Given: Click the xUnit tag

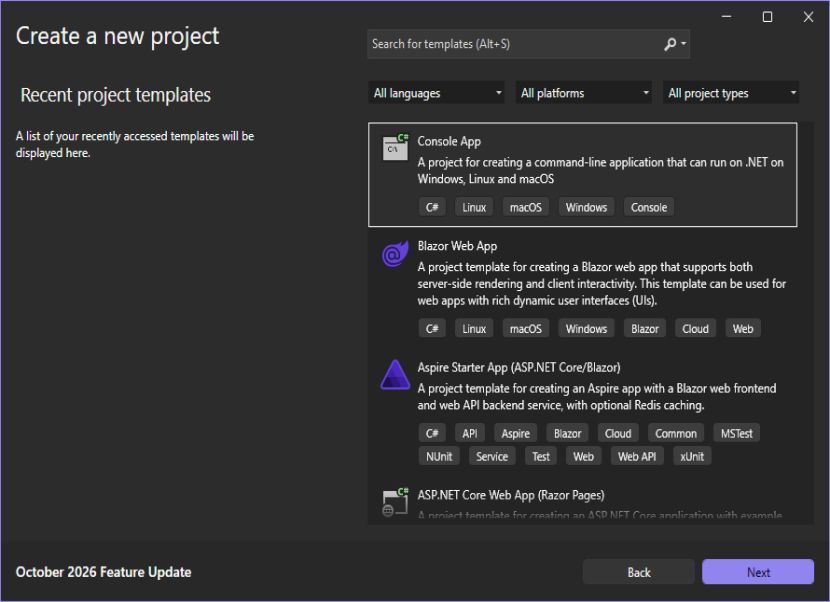Looking at the screenshot, I should pos(692,457).
